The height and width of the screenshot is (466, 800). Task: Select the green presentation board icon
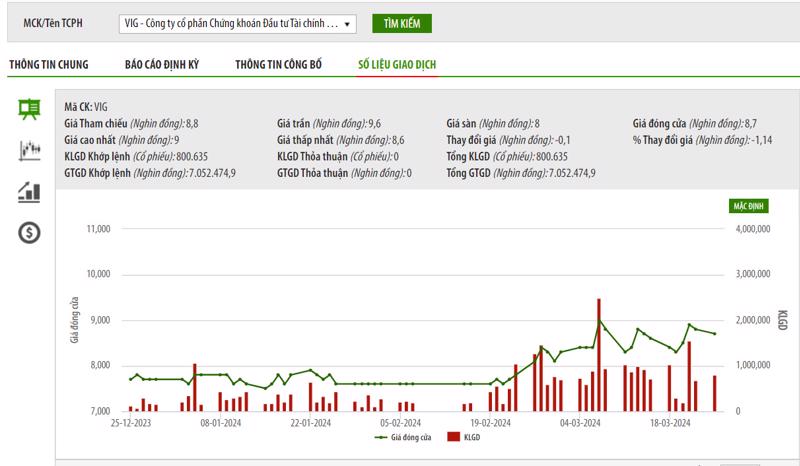point(30,110)
